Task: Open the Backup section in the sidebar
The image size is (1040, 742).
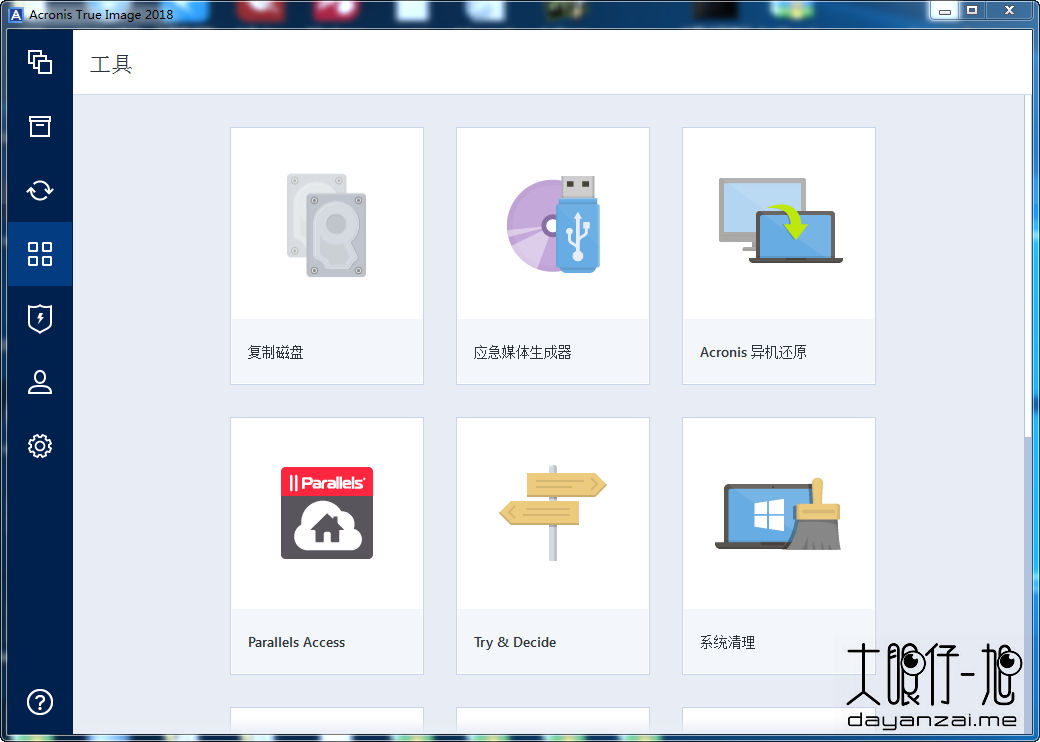Action: [x=40, y=62]
